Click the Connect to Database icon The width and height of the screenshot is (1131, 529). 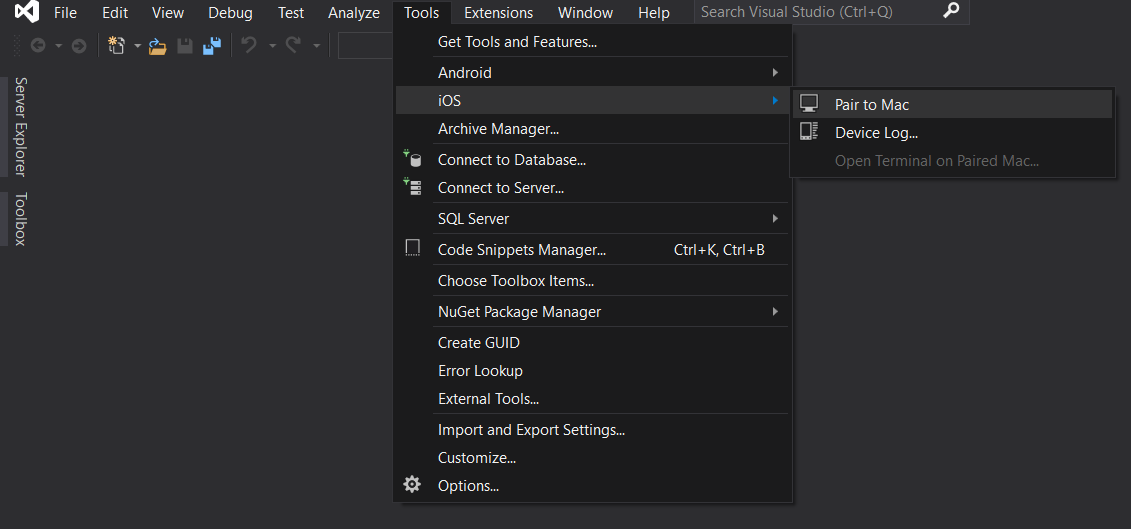(412, 158)
